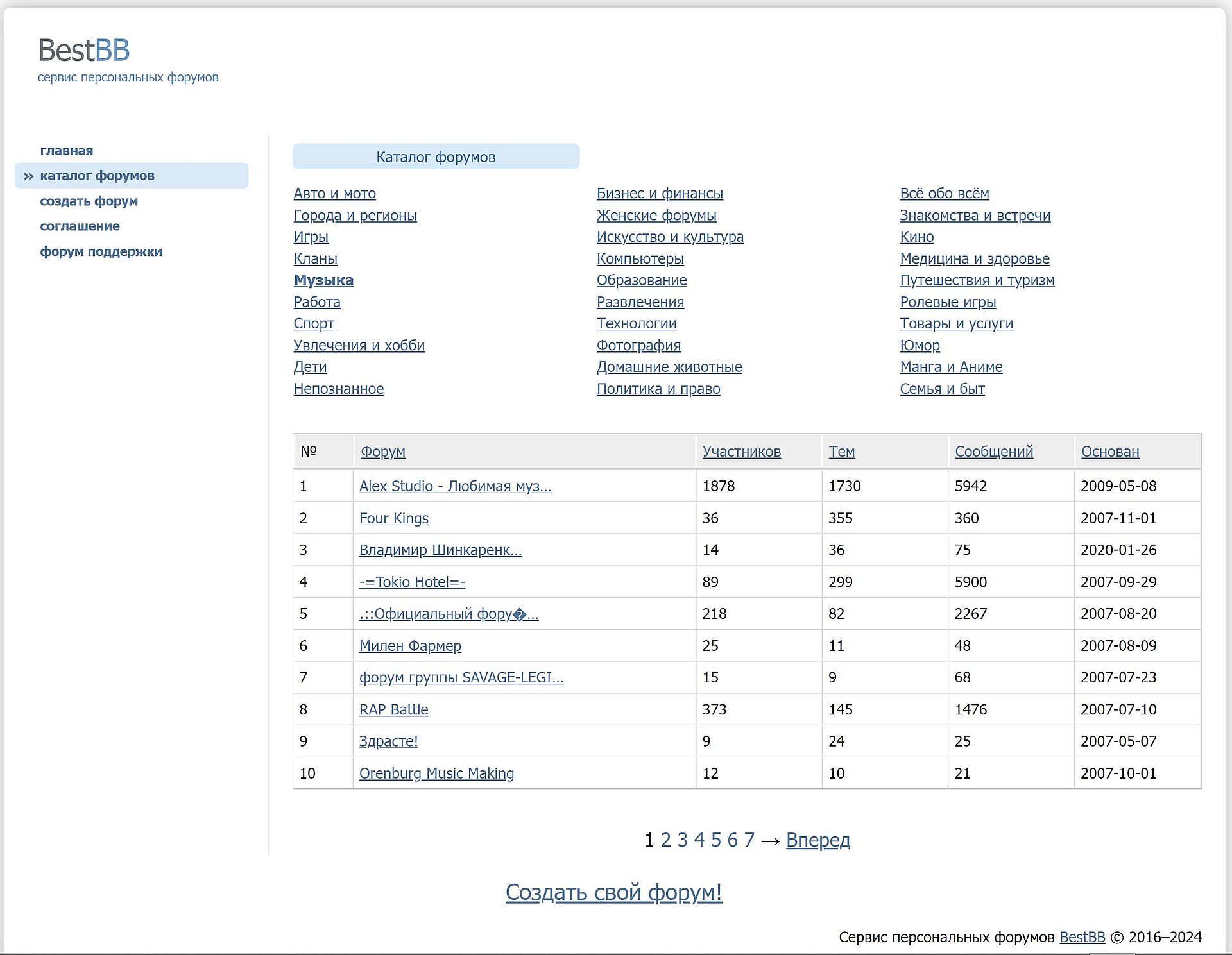Go to главная in the sidebar
1232x955 pixels.
coord(67,151)
